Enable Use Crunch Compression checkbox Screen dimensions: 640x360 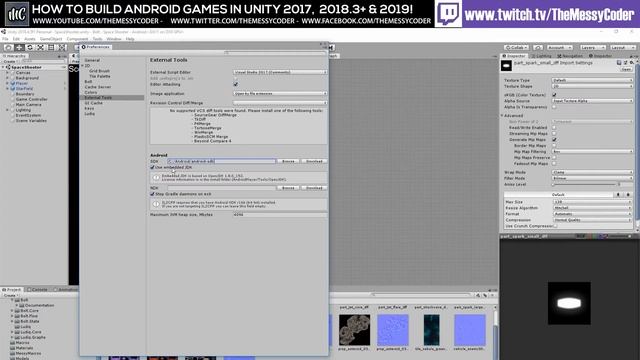(x=555, y=226)
